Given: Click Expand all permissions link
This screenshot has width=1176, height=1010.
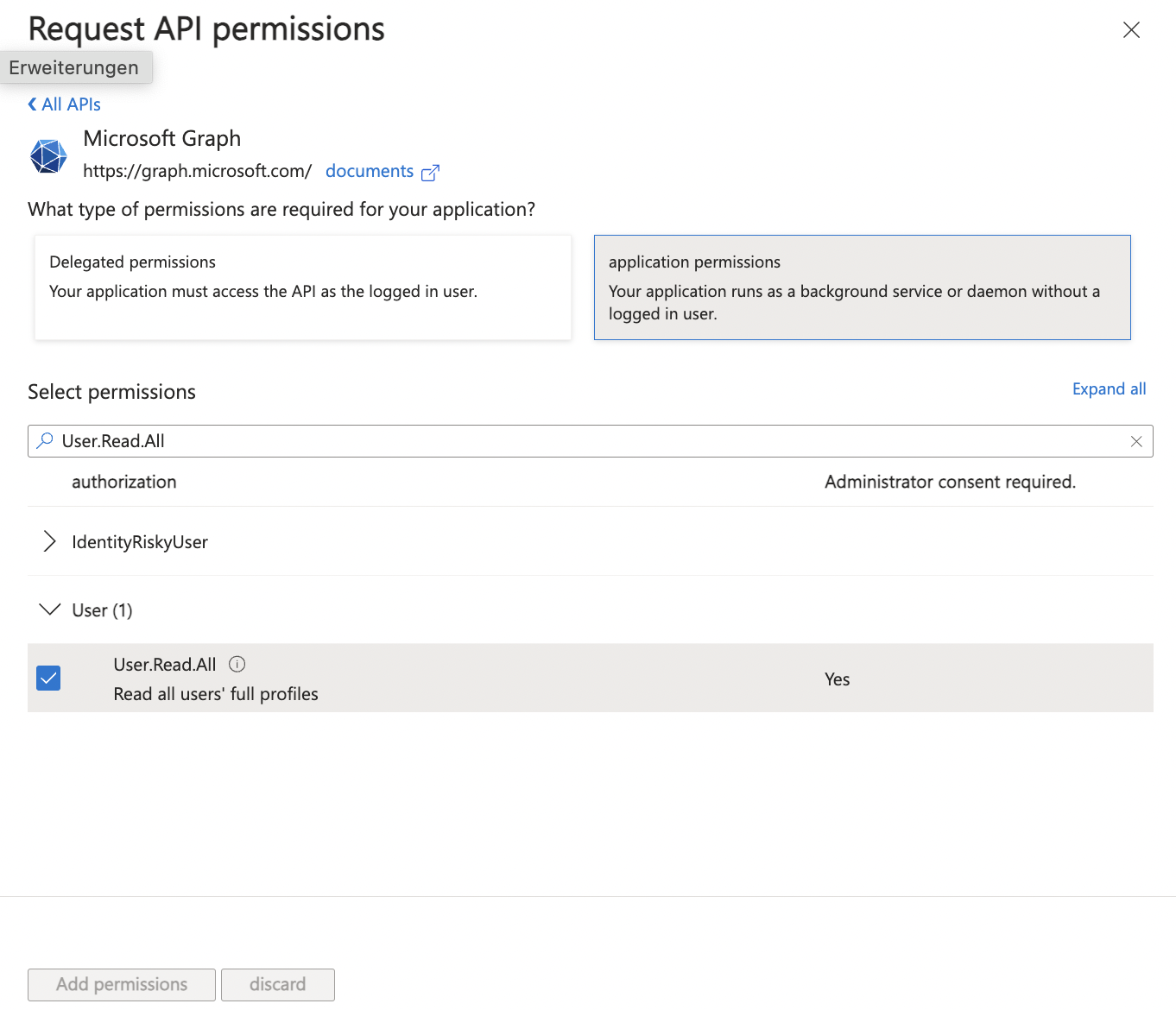Looking at the screenshot, I should 1109,389.
